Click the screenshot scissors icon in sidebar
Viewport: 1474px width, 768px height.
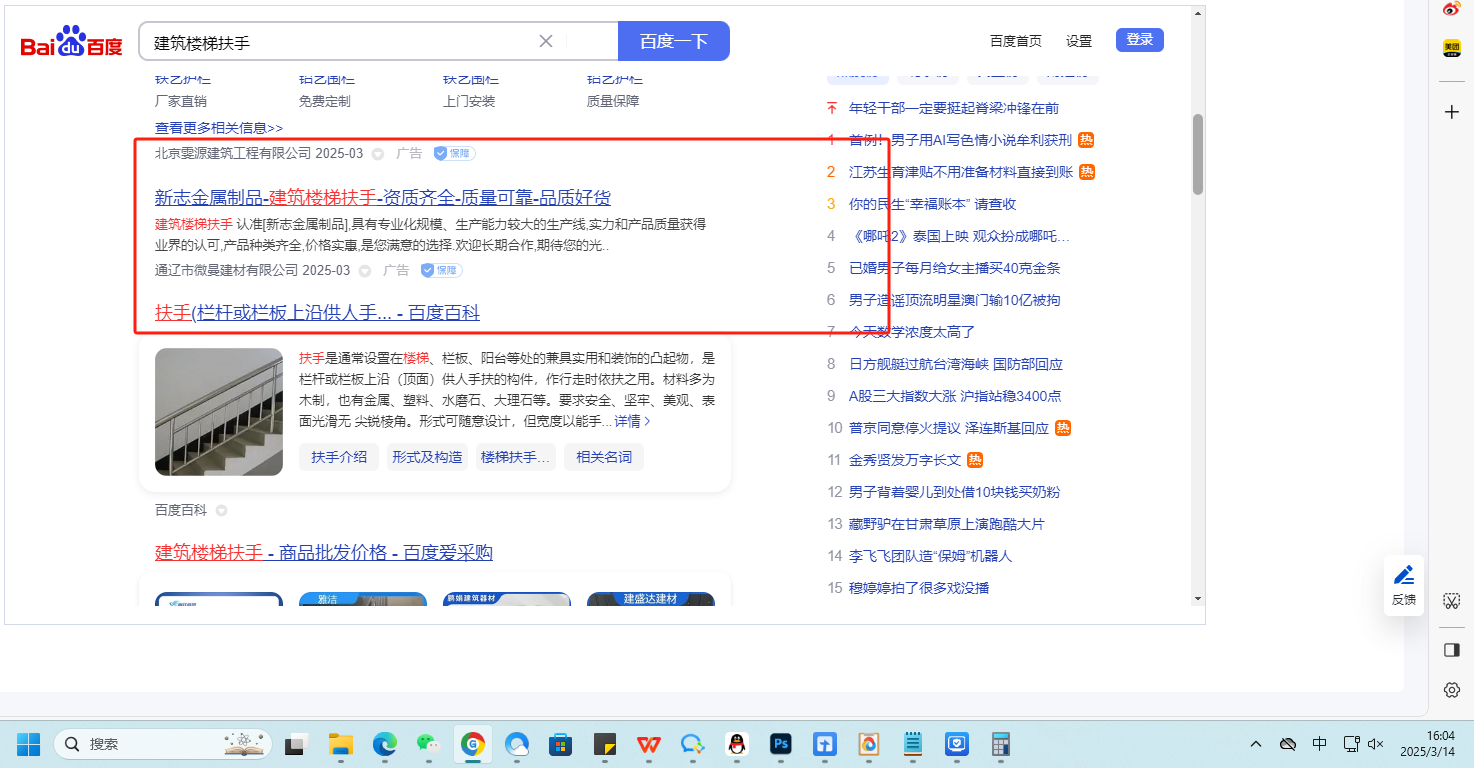click(1452, 601)
